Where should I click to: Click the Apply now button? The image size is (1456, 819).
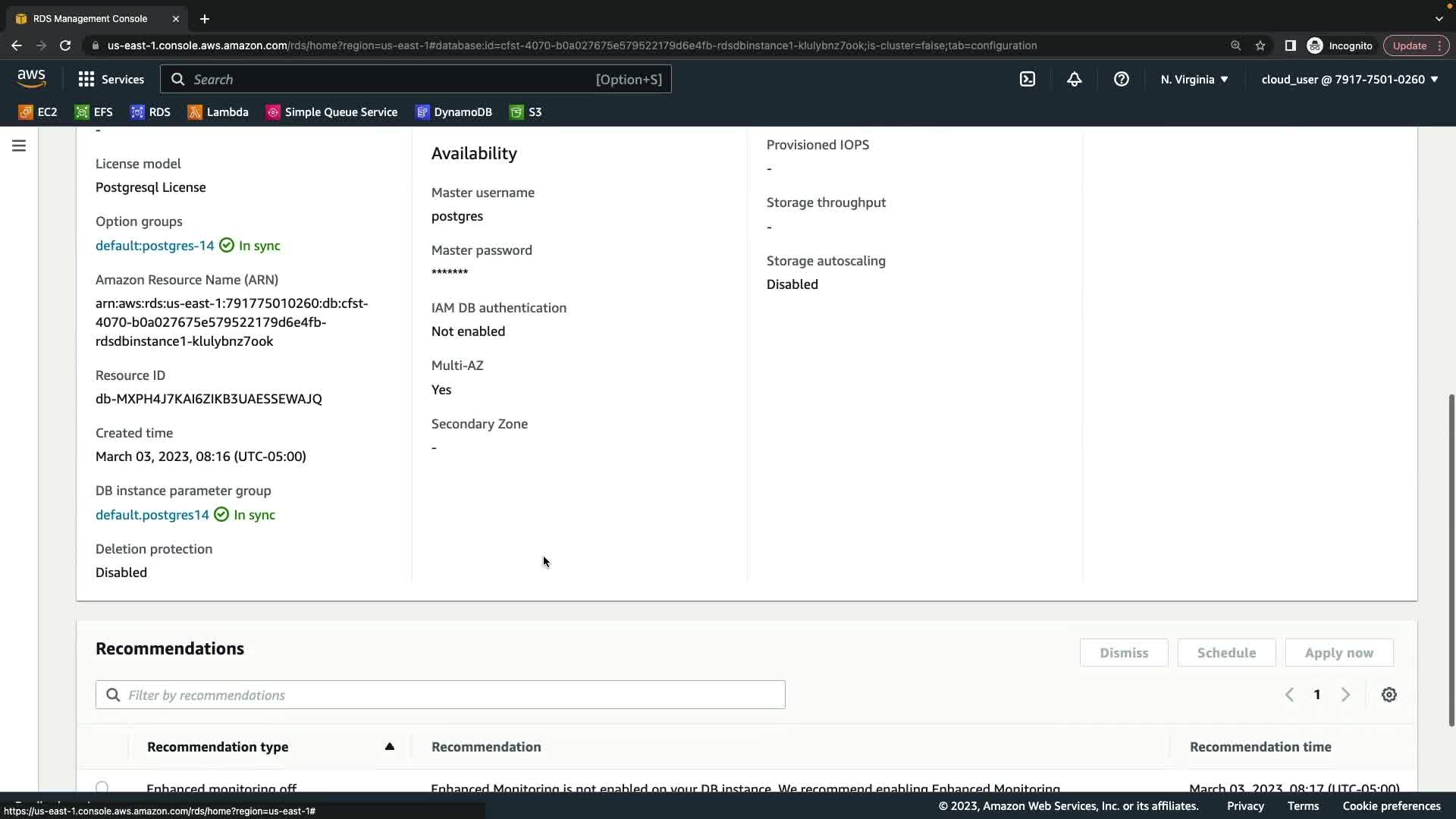[x=1338, y=653]
